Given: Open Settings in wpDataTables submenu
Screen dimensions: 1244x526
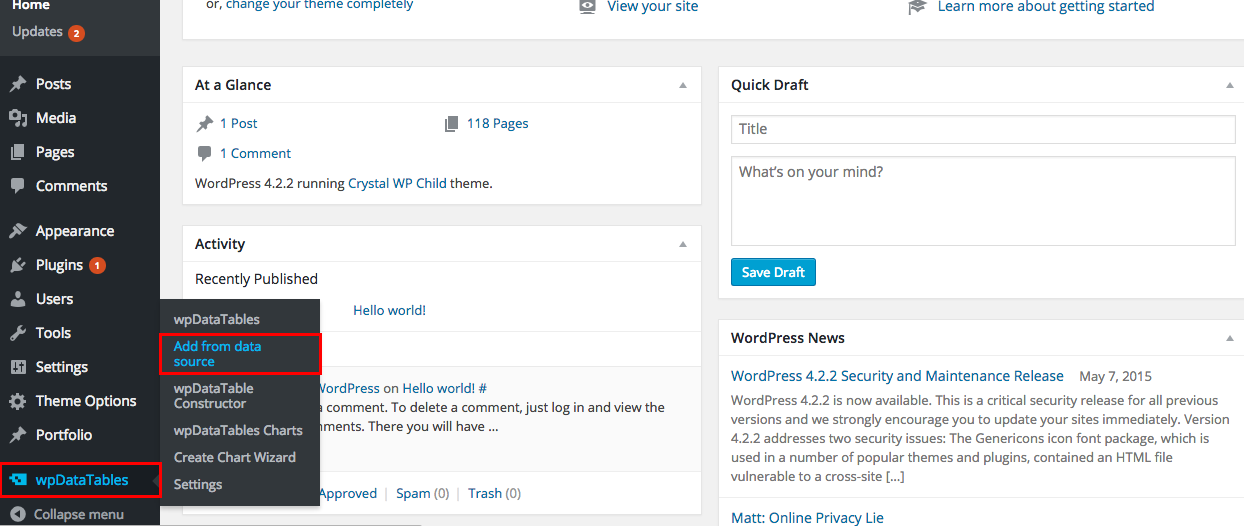Looking at the screenshot, I should [198, 484].
